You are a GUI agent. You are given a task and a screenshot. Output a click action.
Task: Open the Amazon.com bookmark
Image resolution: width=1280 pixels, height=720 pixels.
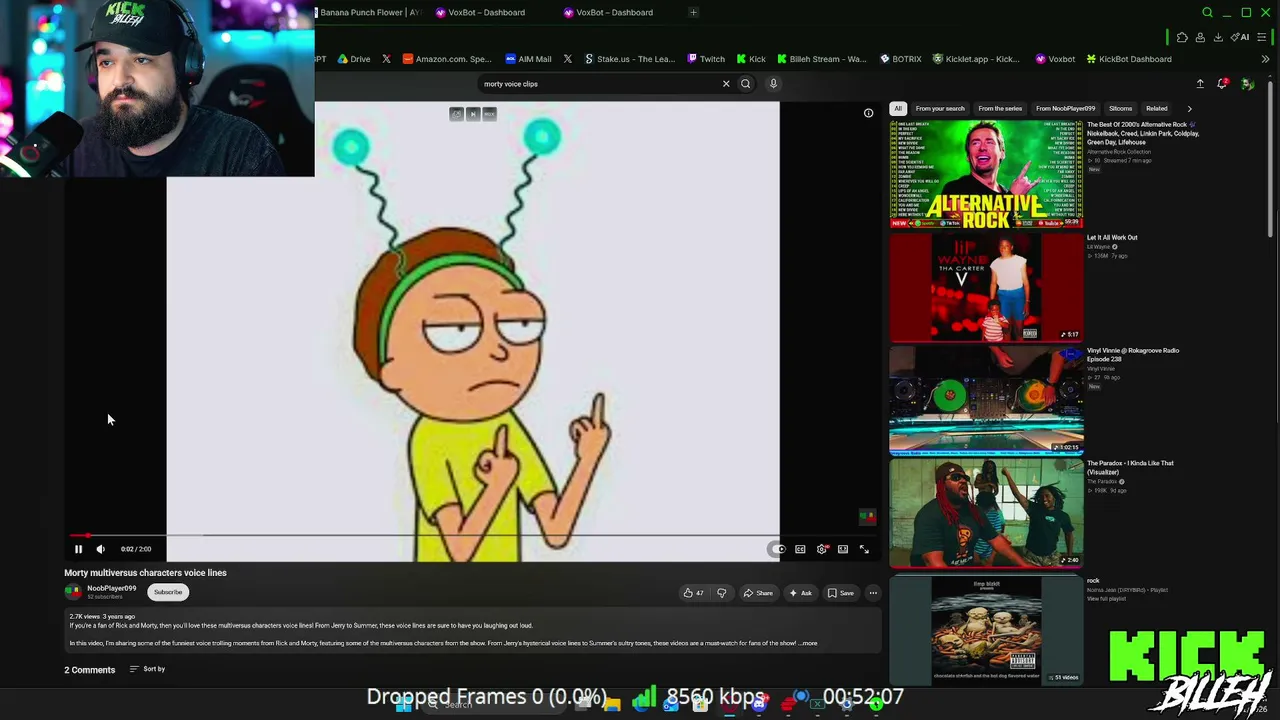(447, 59)
